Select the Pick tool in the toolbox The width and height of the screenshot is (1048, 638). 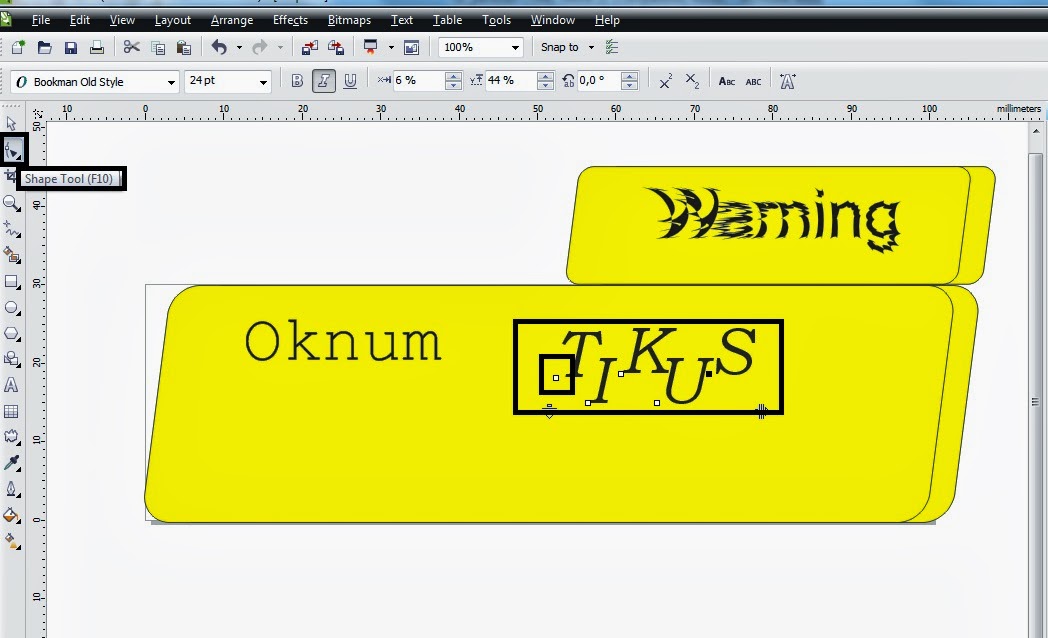11,124
